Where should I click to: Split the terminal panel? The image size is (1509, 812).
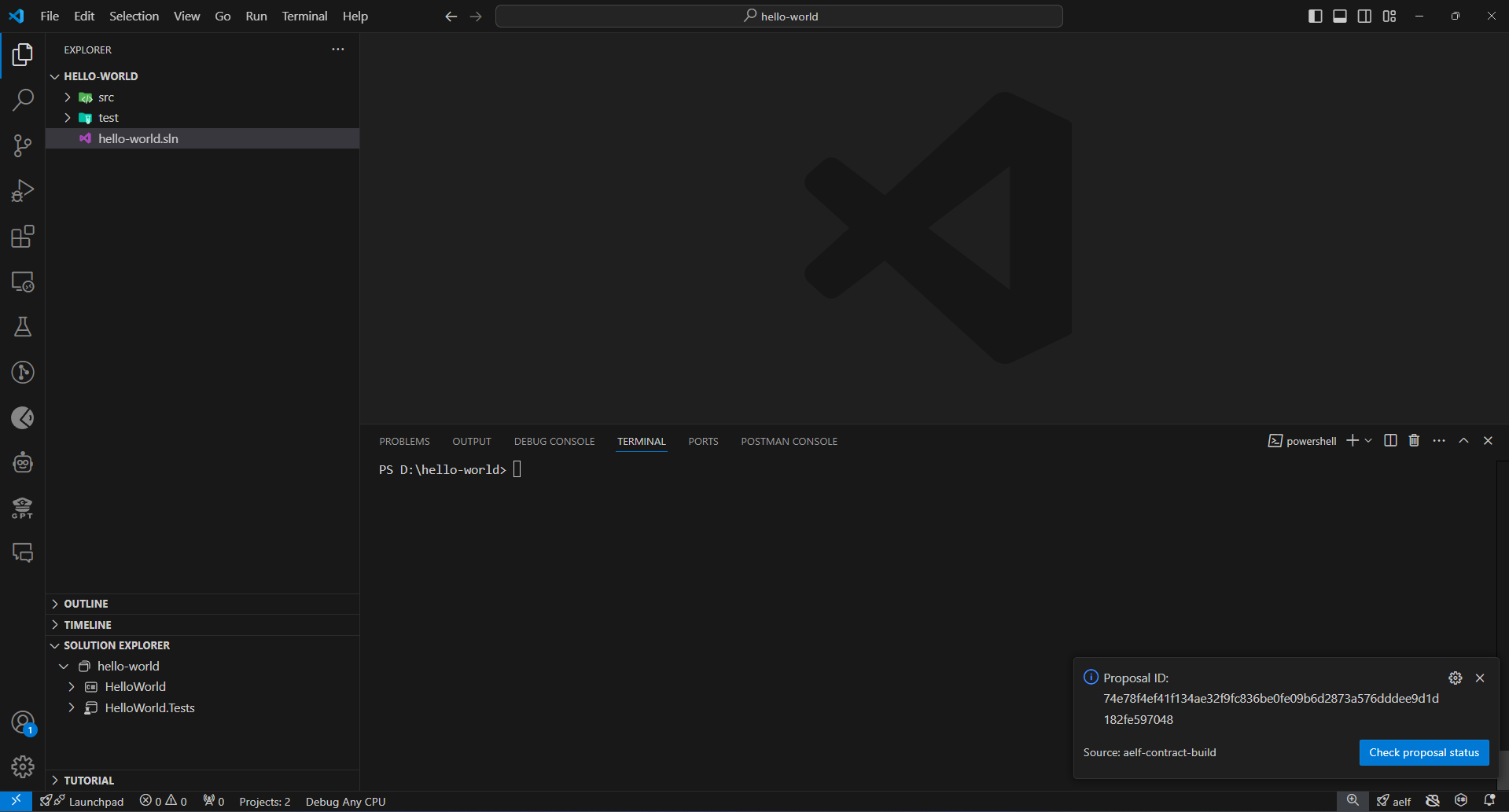1390,441
